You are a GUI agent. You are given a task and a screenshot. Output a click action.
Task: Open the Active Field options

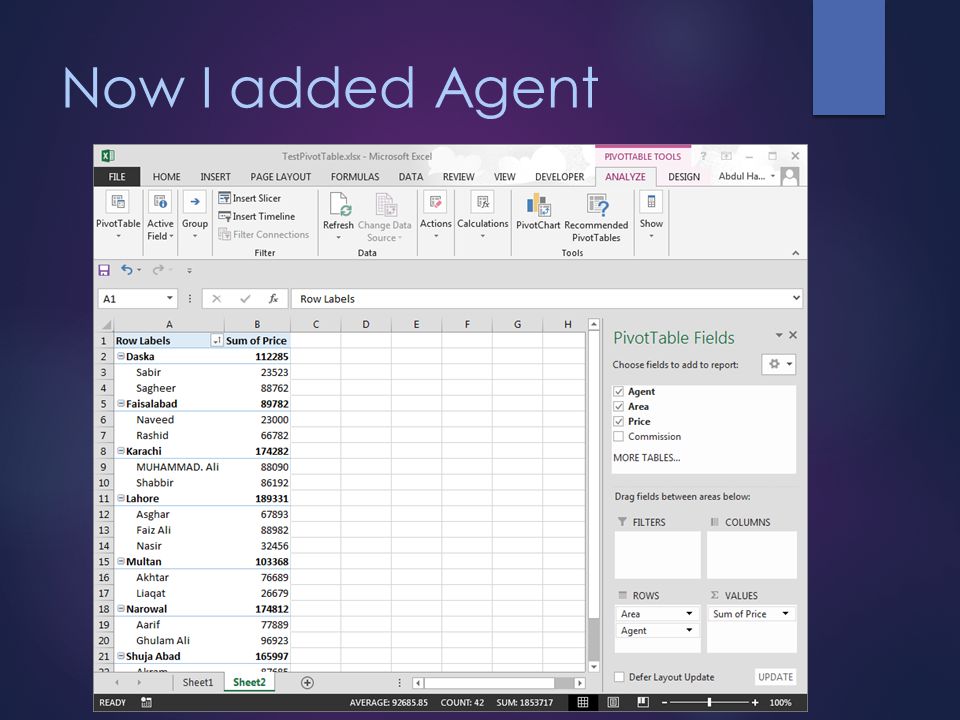[x=160, y=216]
